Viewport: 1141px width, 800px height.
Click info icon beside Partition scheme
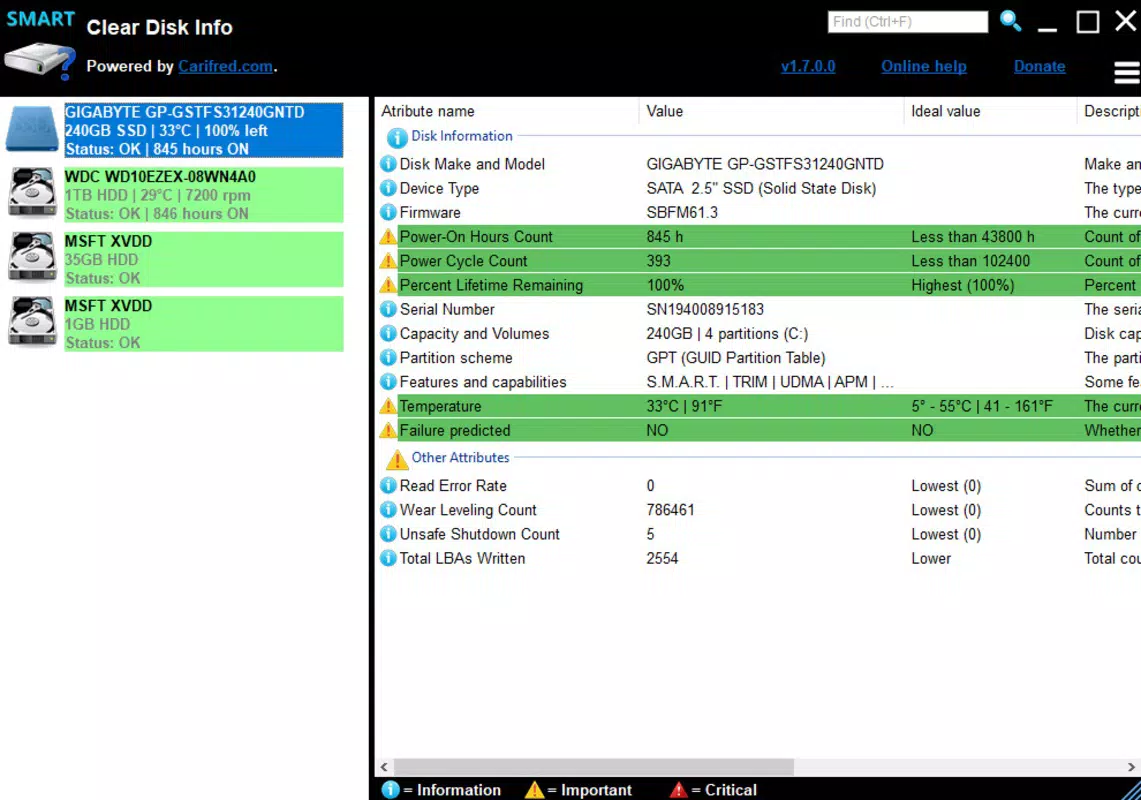389,357
